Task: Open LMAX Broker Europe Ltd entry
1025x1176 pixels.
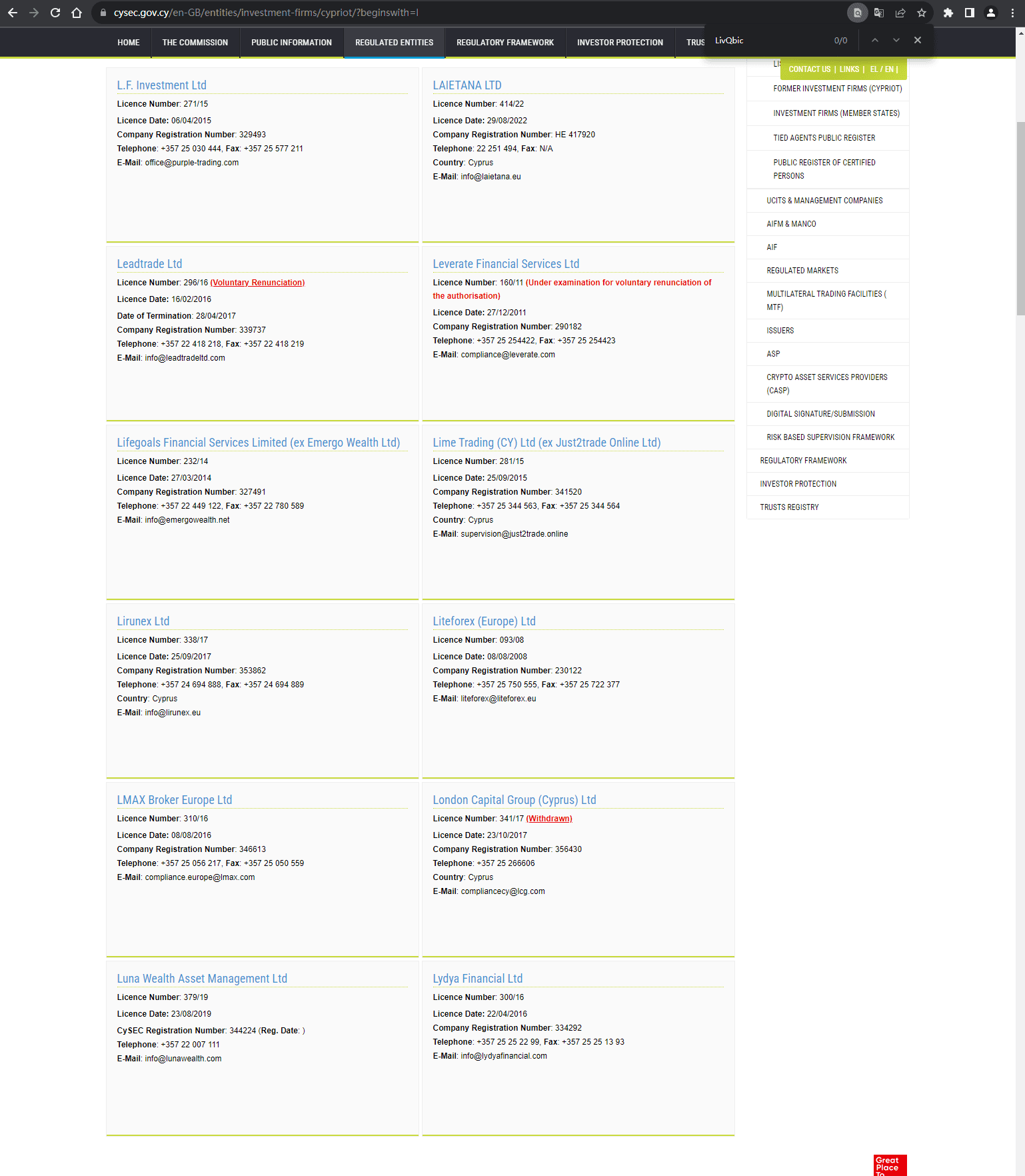Action: tap(175, 800)
